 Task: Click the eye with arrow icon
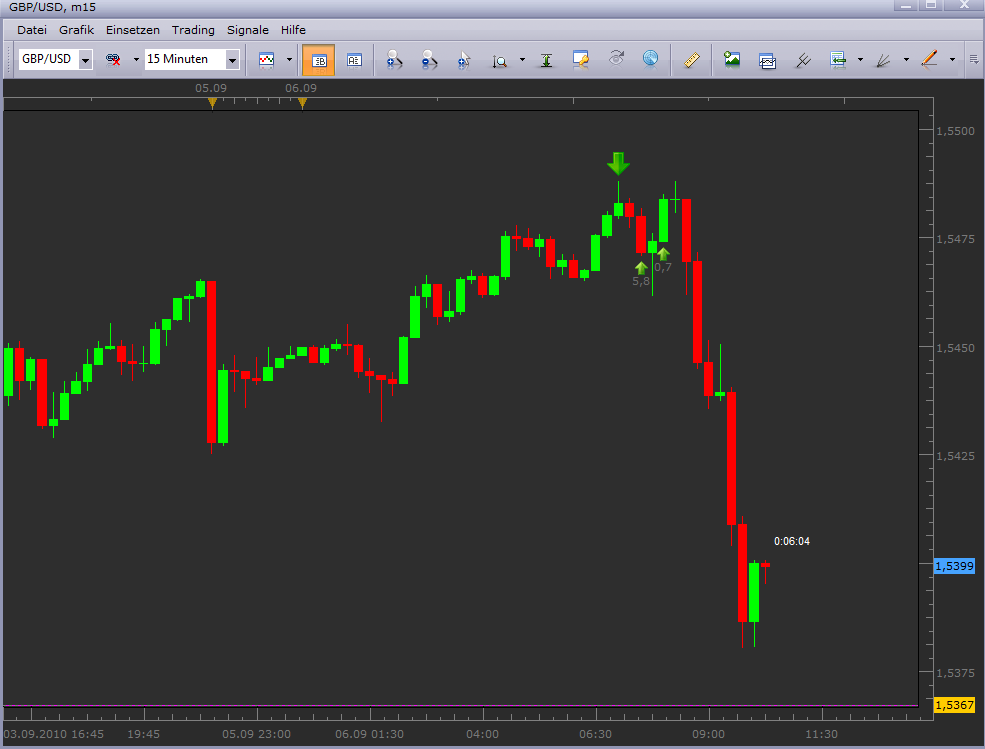coord(616,59)
